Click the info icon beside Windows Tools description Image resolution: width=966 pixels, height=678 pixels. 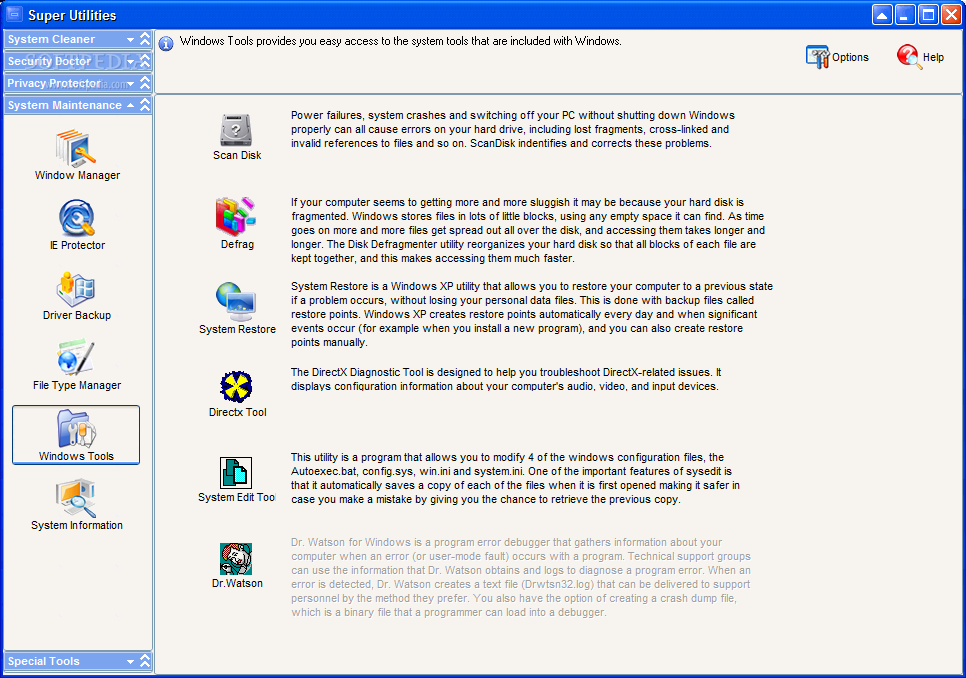pyautogui.click(x=166, y=44)
